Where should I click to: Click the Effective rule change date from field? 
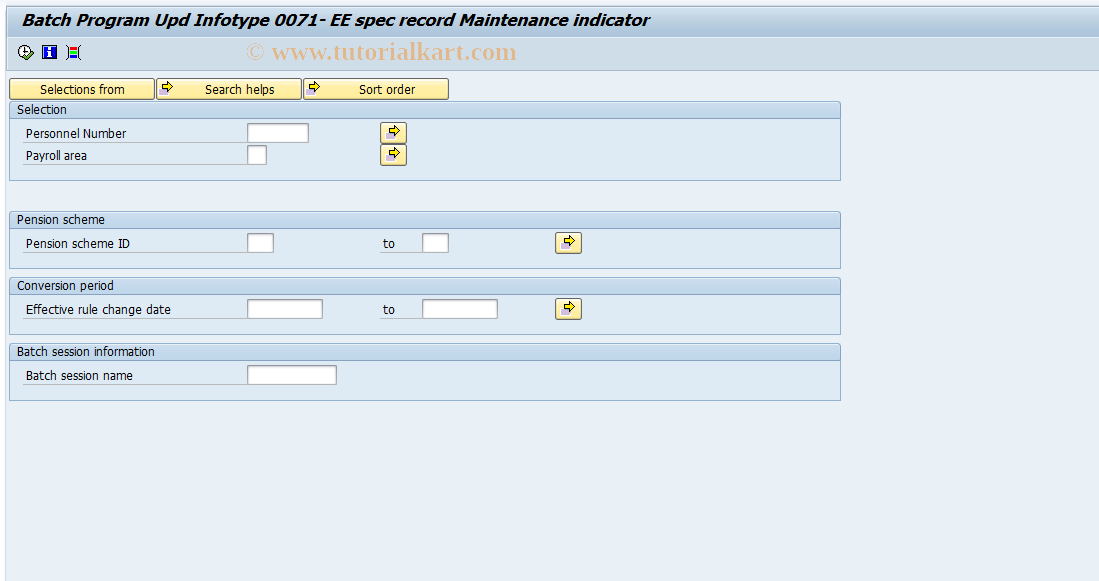pyautogui.click(x=285, y=309)
